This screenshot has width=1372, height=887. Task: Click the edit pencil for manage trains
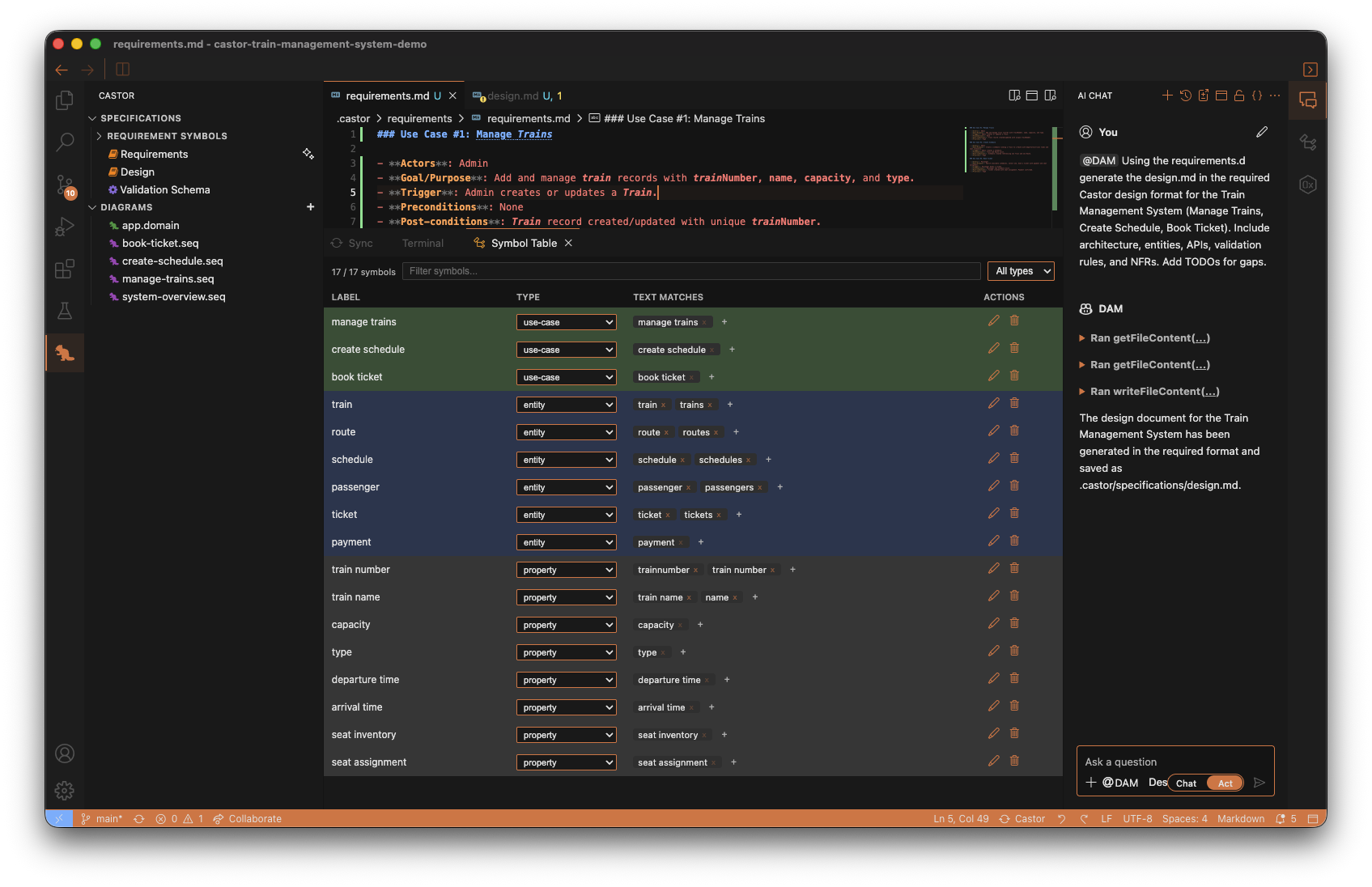click(x=993, y=321)
